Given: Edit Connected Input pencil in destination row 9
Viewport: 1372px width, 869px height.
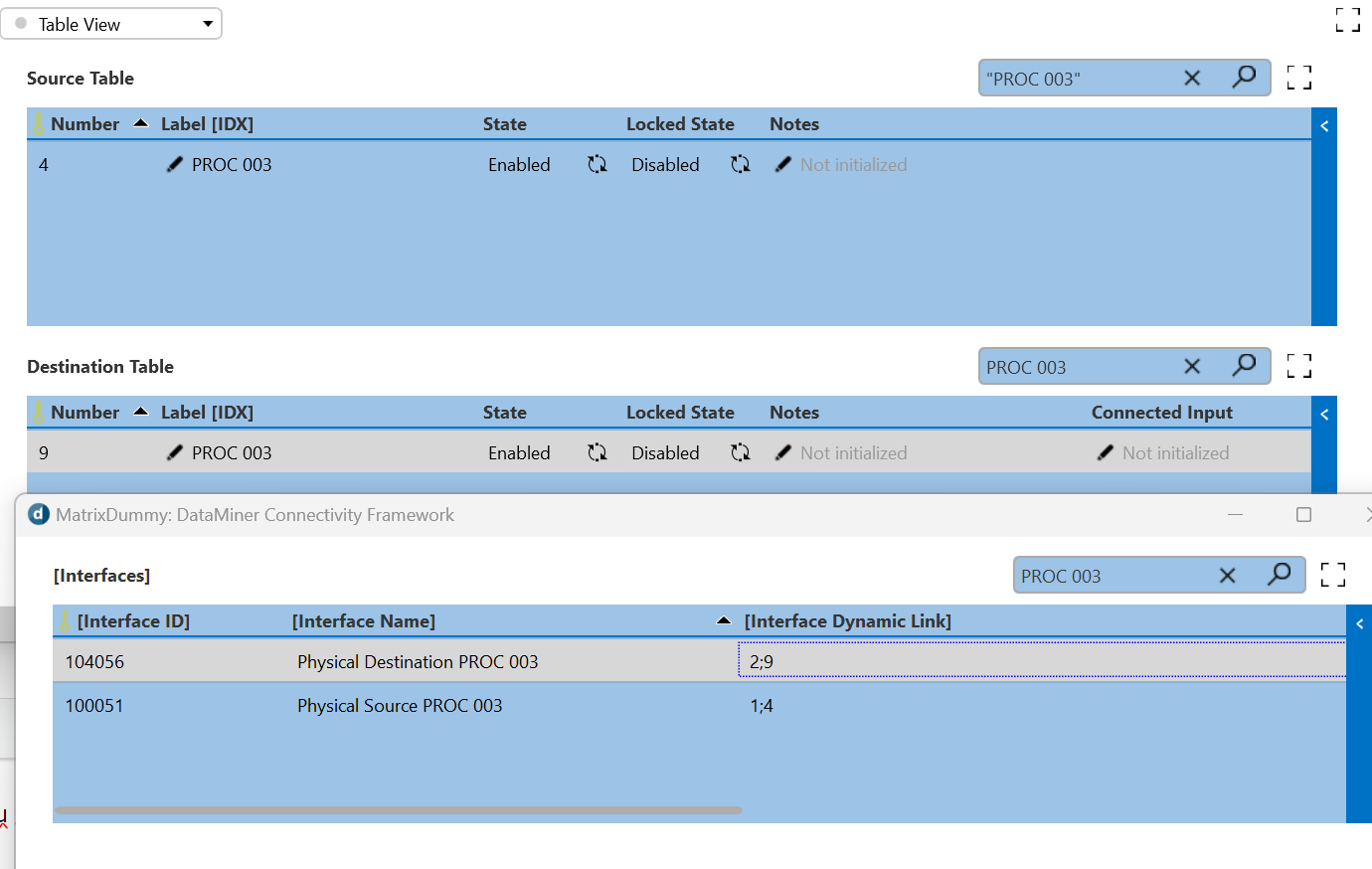Looking at the screenshot, I should (x=1105, y=452).
